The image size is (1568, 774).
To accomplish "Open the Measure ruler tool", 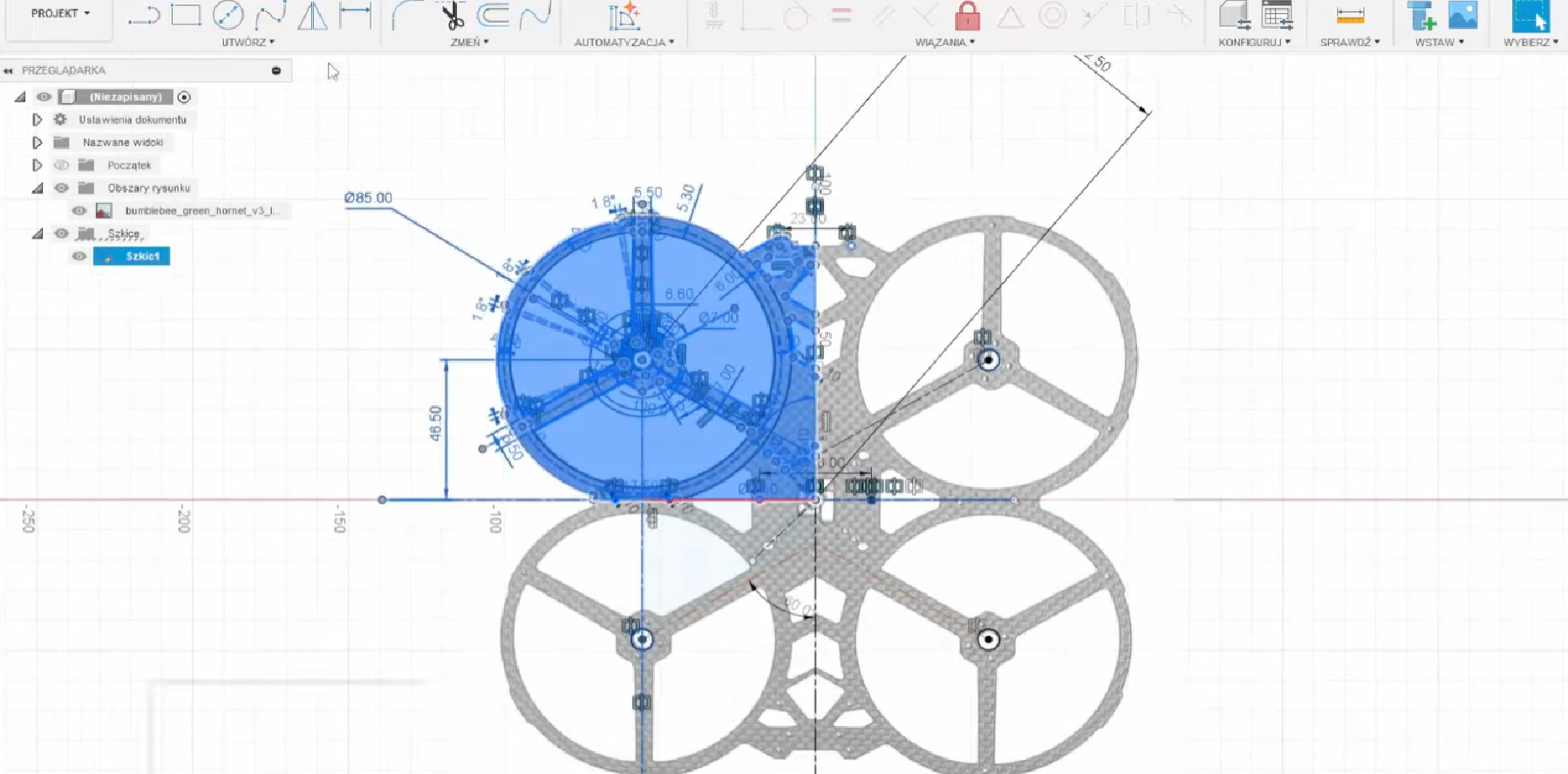I will point(1349,16).
